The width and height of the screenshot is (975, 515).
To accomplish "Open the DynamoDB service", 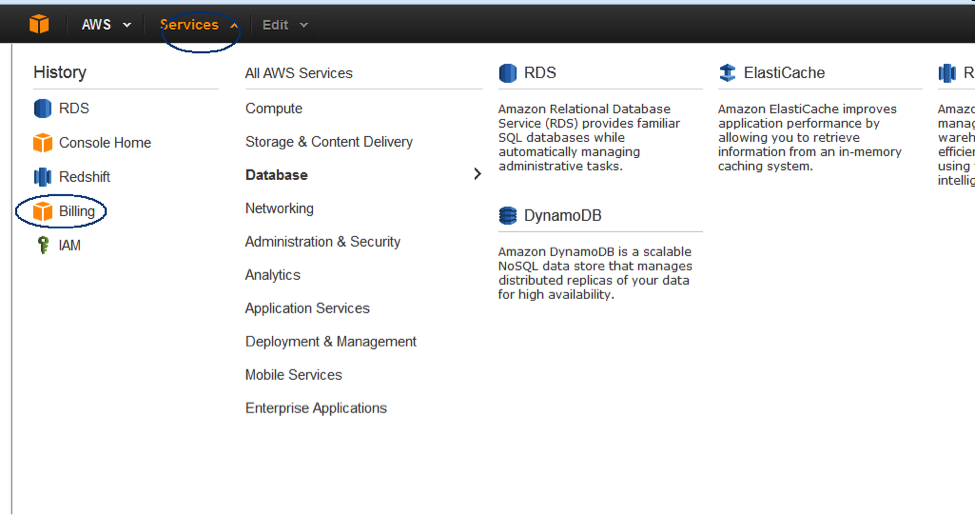I will [563, 215].
